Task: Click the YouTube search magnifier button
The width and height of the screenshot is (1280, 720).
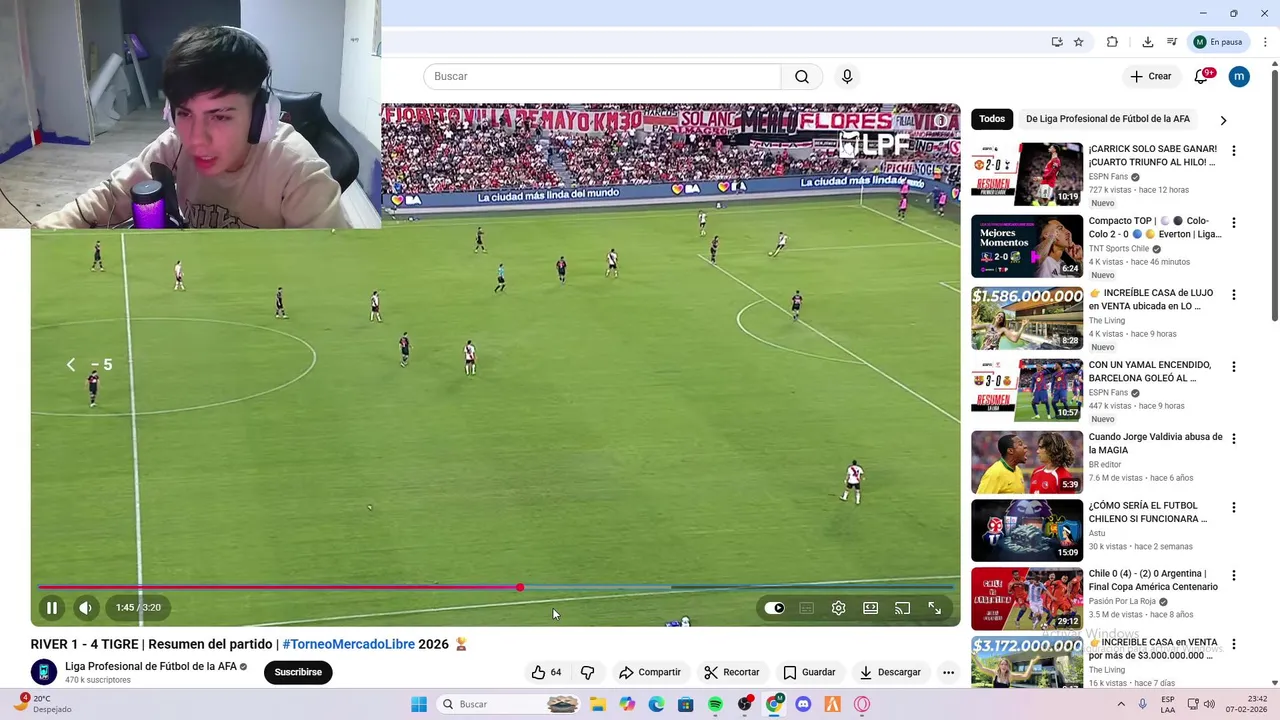Action: point(802,76)
